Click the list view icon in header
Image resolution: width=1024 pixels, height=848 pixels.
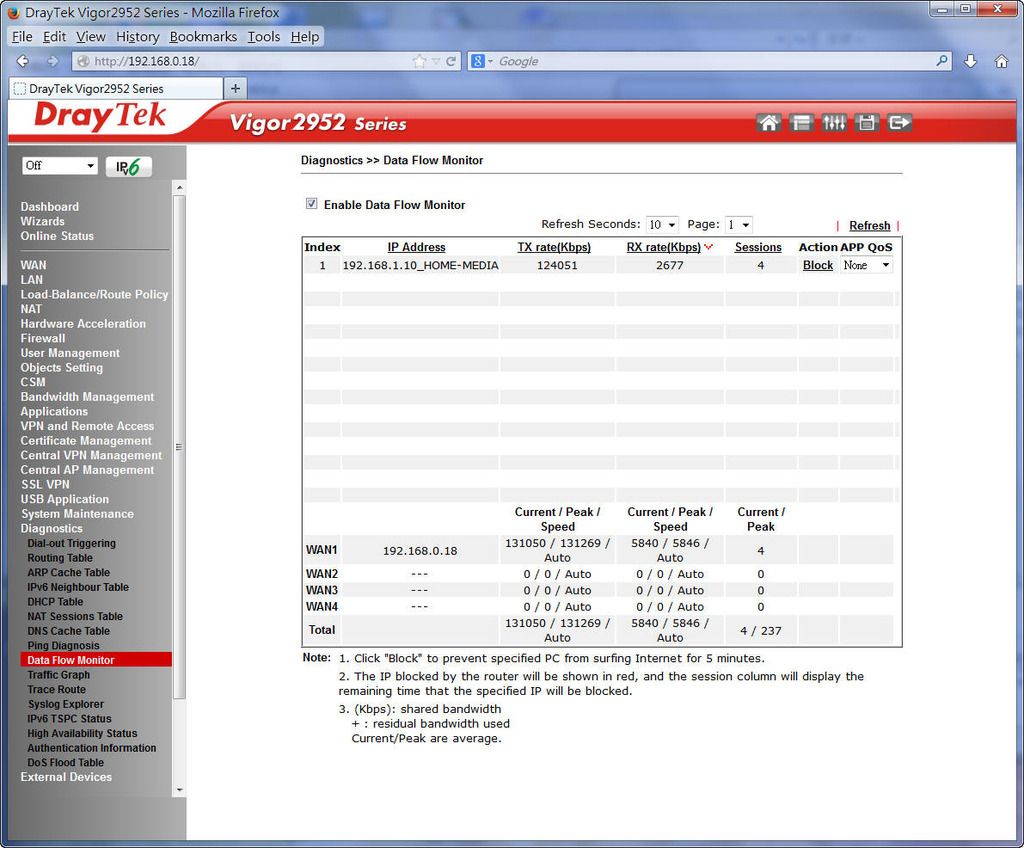pyautogui.click(x=801, y=122)
